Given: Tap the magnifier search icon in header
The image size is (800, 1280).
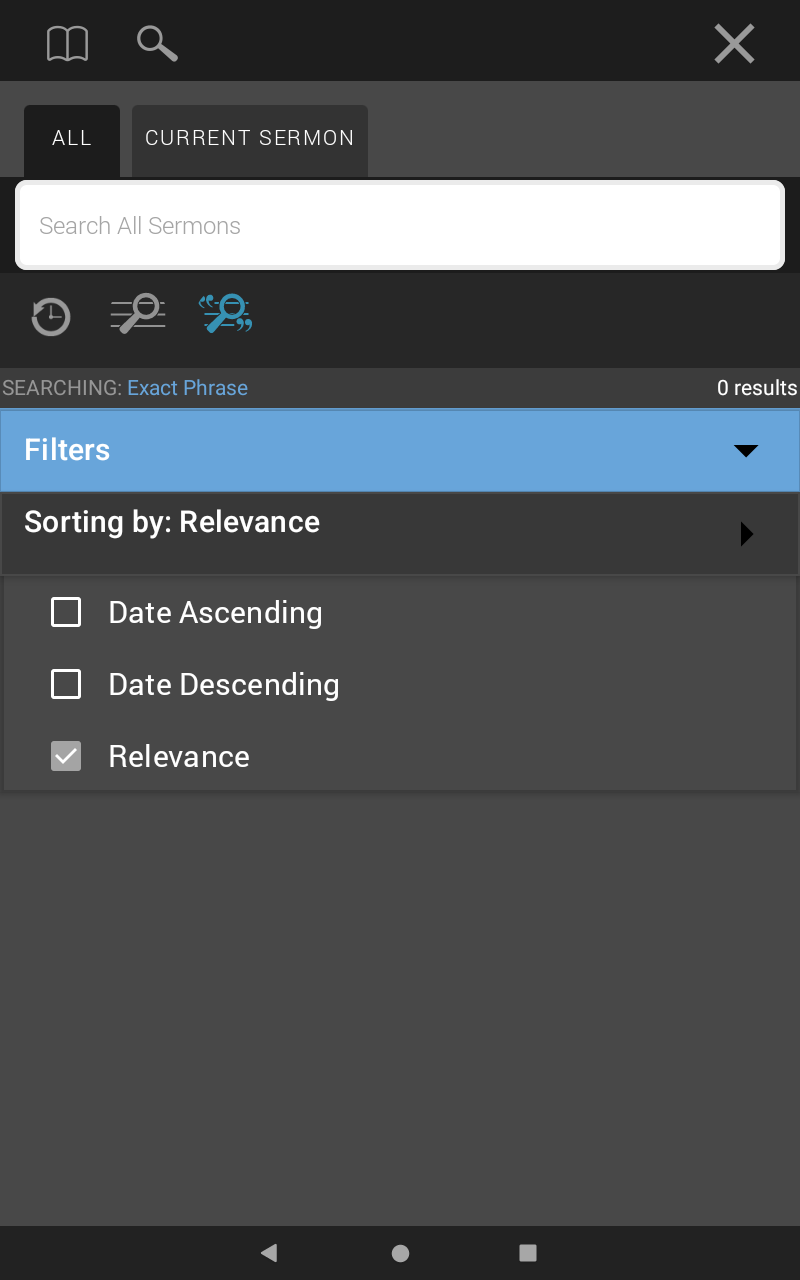Looking at the screenshot, I should click(x=157, y=44).
